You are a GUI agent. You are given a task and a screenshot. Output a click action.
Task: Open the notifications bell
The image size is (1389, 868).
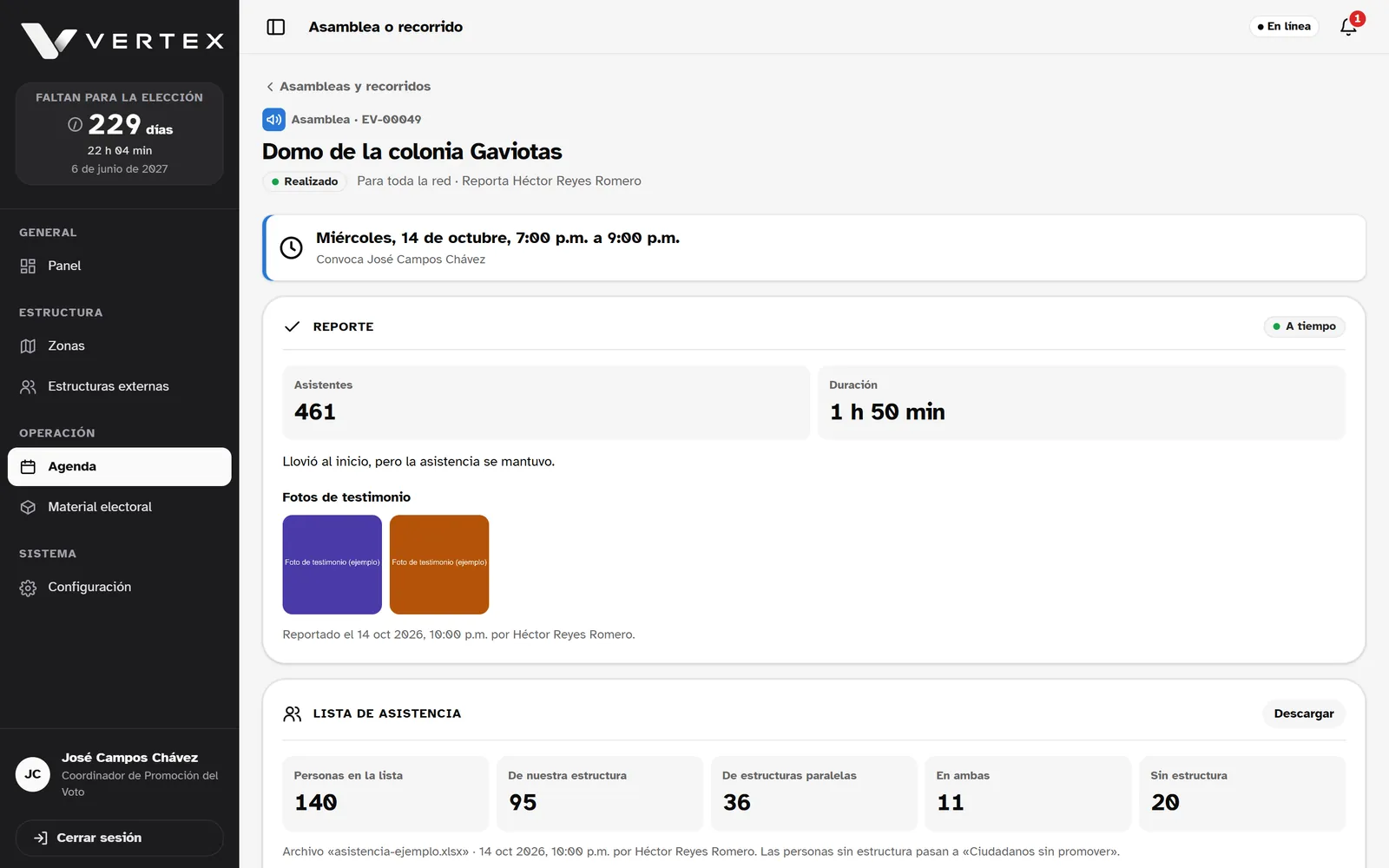point(1348,27)
